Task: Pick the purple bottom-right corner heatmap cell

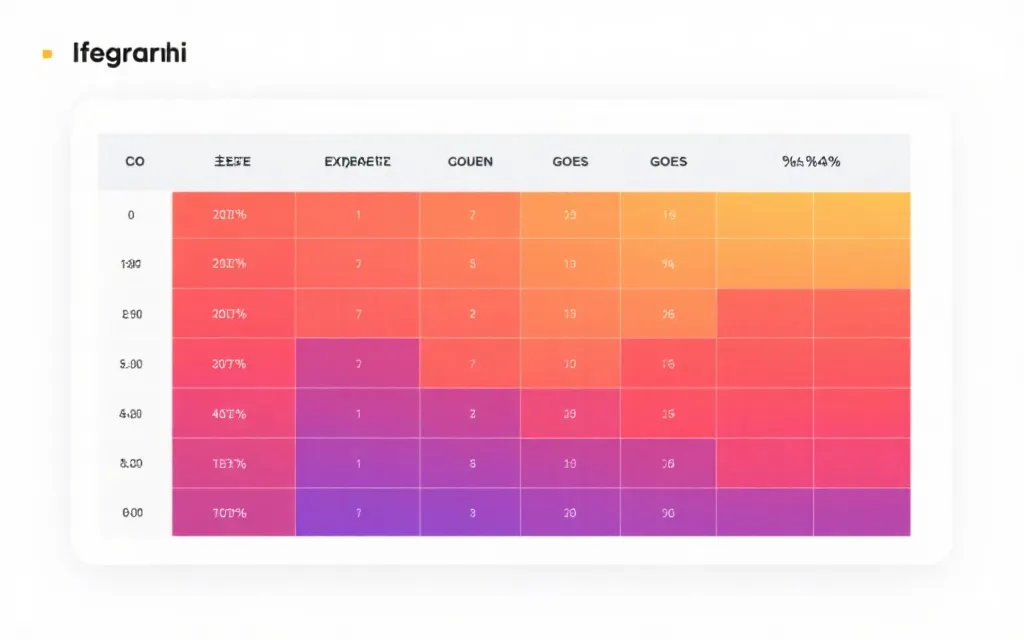Action: point(861,512)
